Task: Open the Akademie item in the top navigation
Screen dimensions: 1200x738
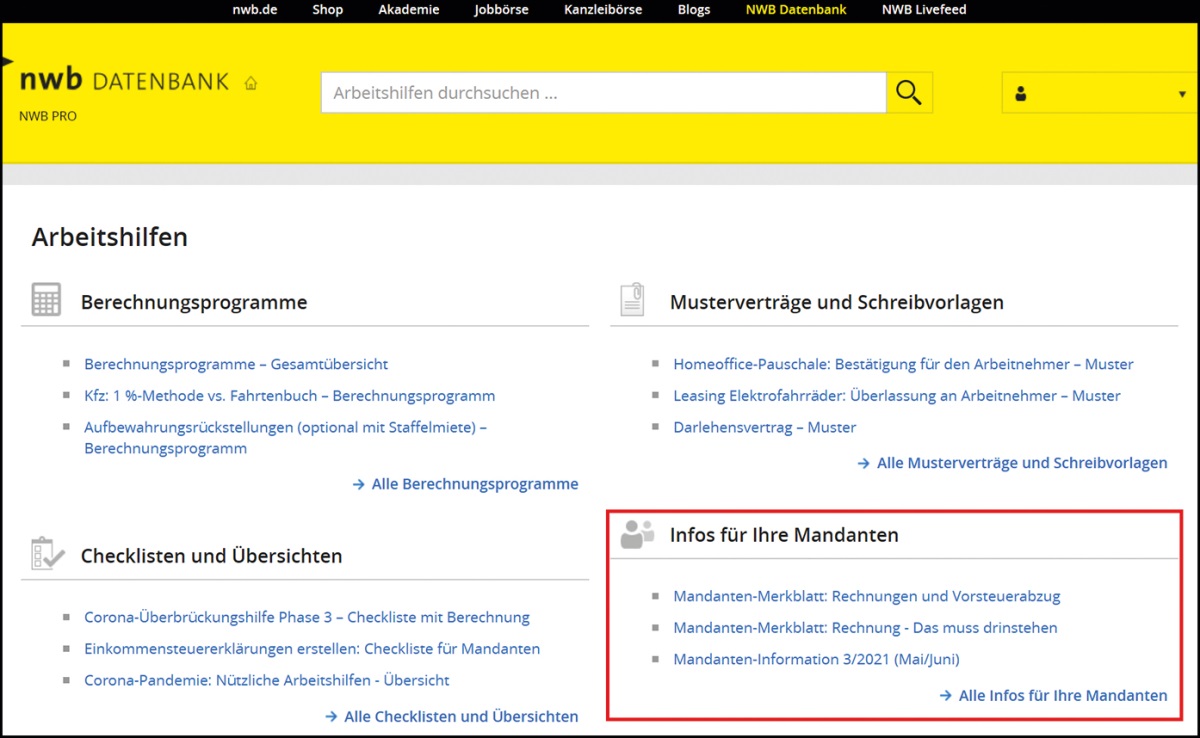Action: (409, 10)
